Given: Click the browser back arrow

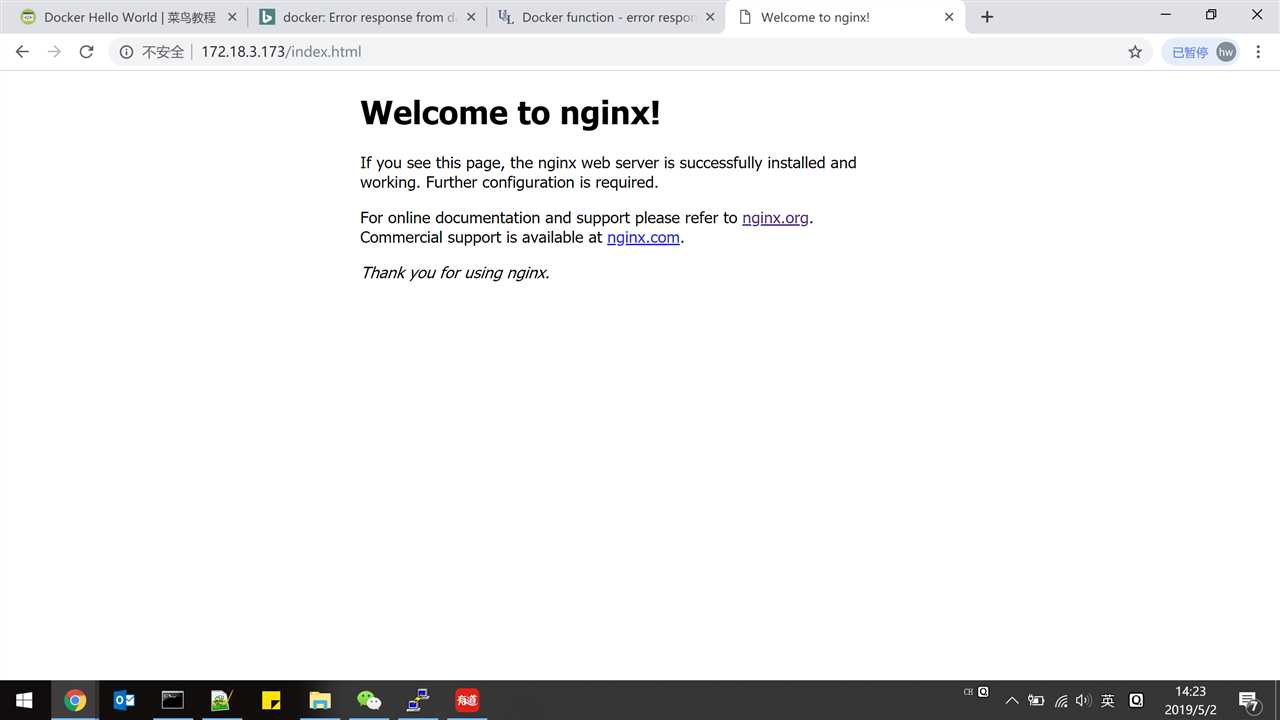Looking at the screenshot, I should coord(22,52).
